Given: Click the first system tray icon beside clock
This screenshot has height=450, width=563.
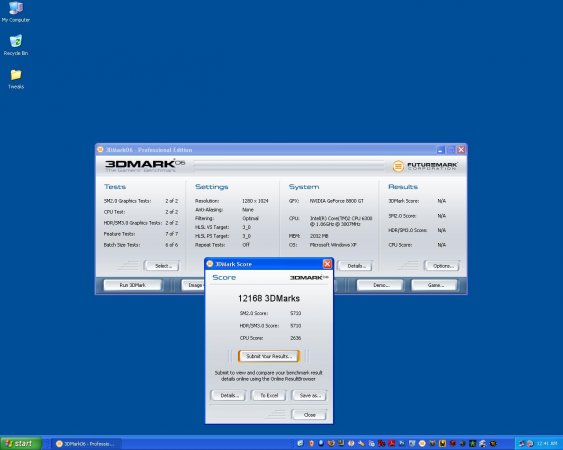Looking at the screenshot, I should tap(522, 444).
